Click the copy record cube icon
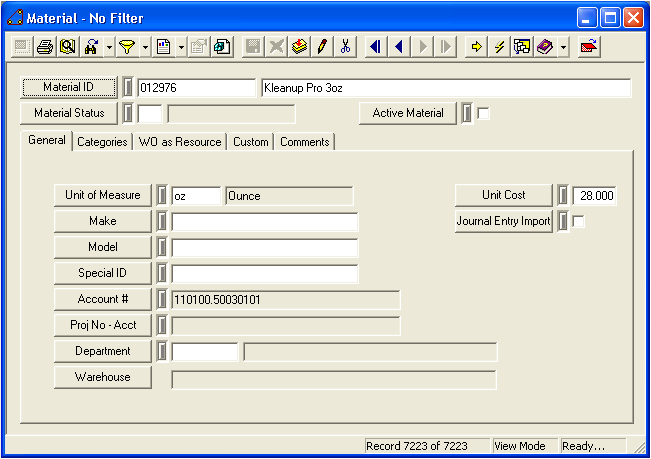Screen dimensions: 651x459 point(222,47)
